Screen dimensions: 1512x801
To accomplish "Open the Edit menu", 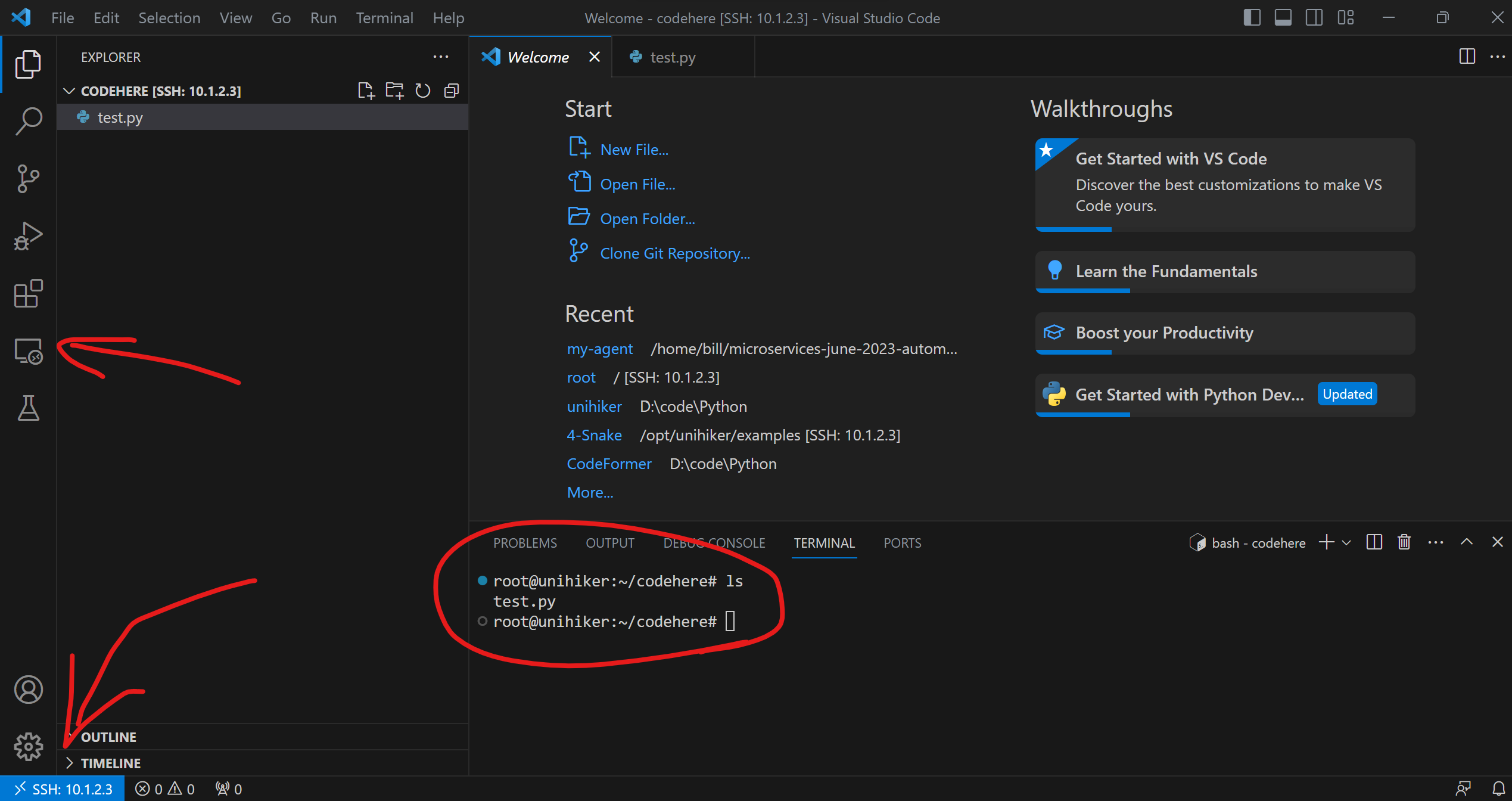I will (106, 18).
